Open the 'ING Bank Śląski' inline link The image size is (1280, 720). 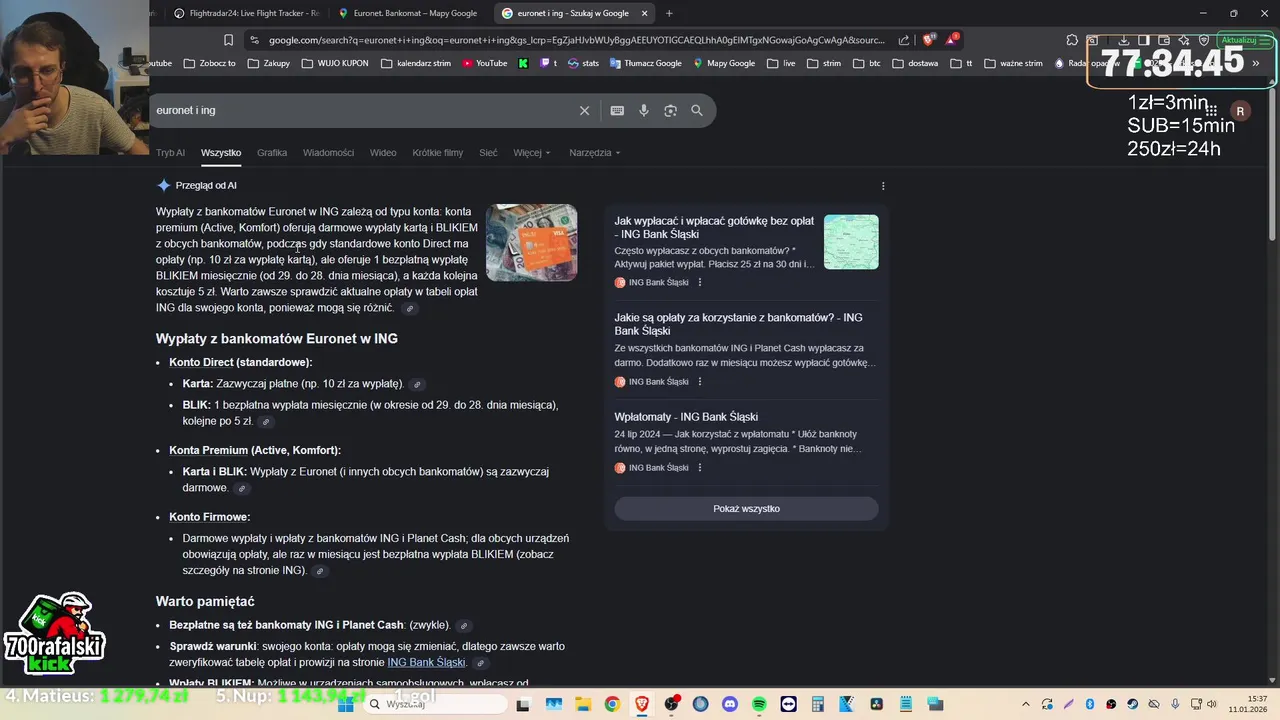pyautogui.click(x=426, y=662)
